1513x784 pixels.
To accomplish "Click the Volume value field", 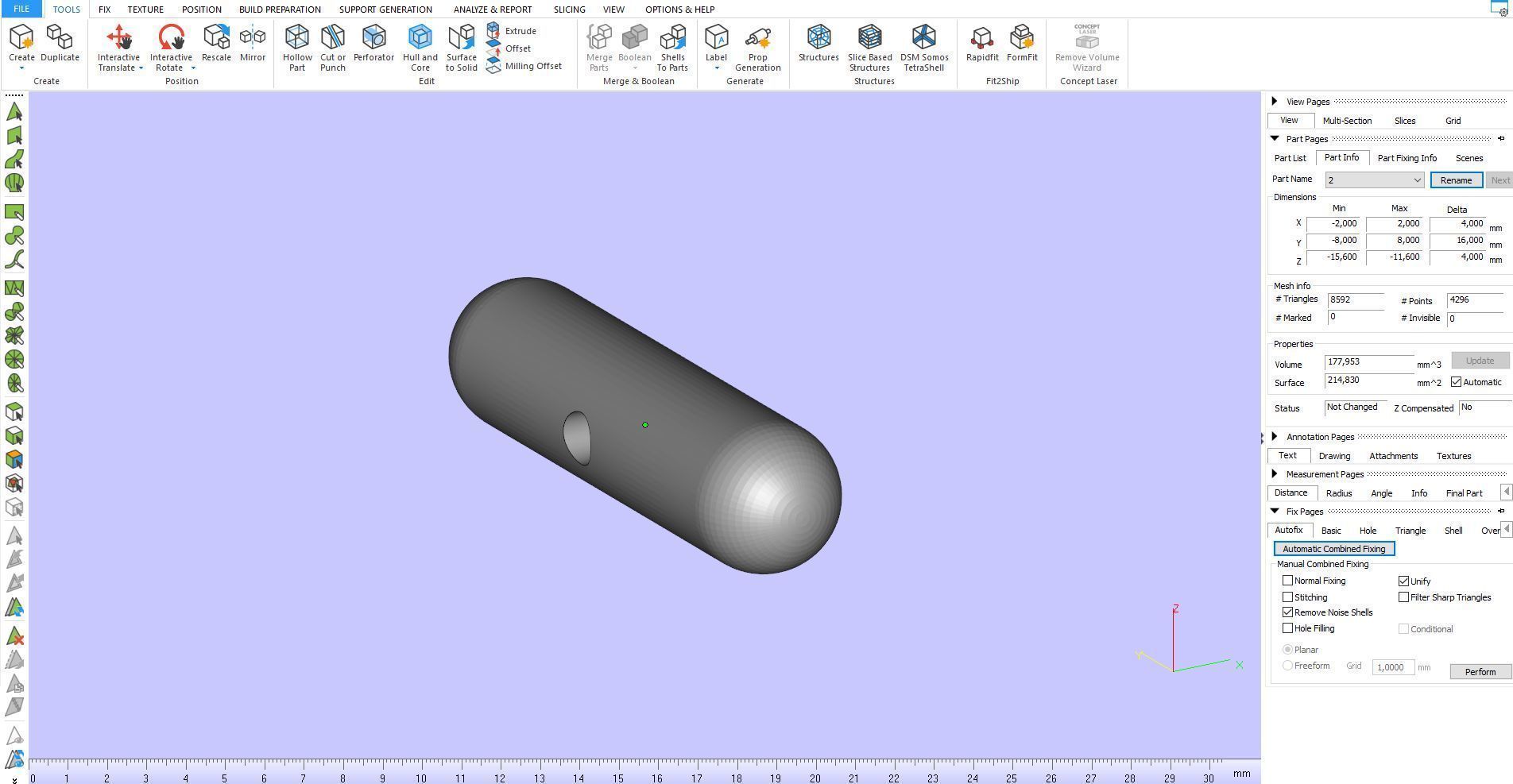I will [x=1368, y=362].
